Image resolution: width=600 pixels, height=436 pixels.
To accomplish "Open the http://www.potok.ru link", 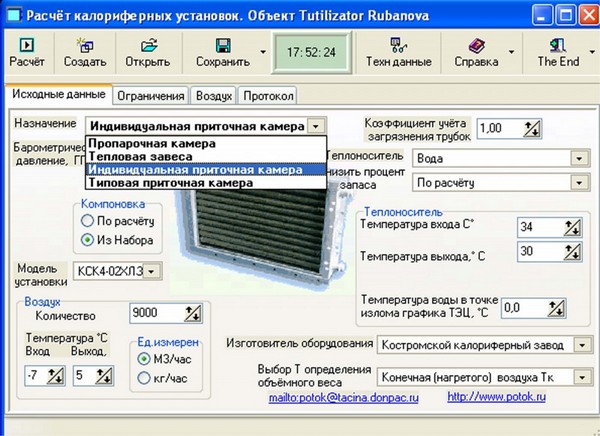I will (x=497, y=397).
